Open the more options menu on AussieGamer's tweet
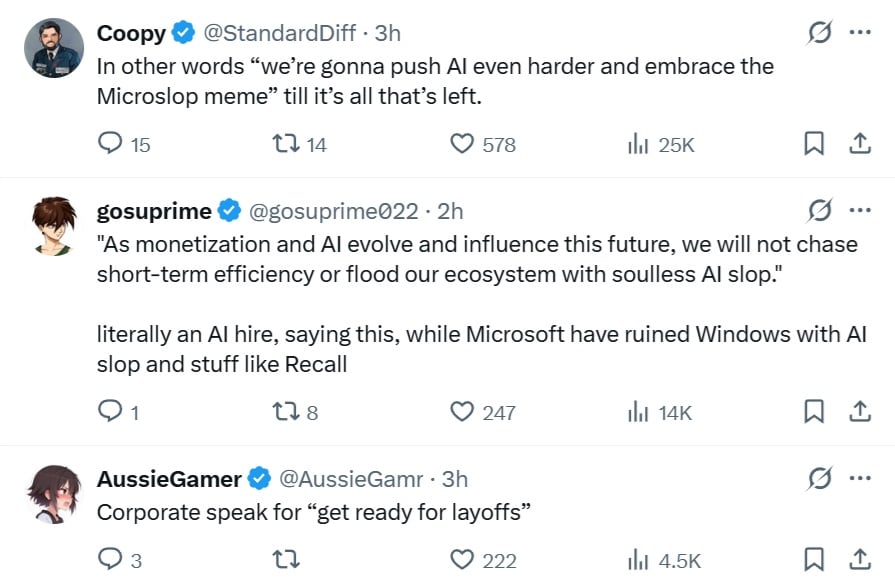The image size is (895, 586). coord(861,478)
